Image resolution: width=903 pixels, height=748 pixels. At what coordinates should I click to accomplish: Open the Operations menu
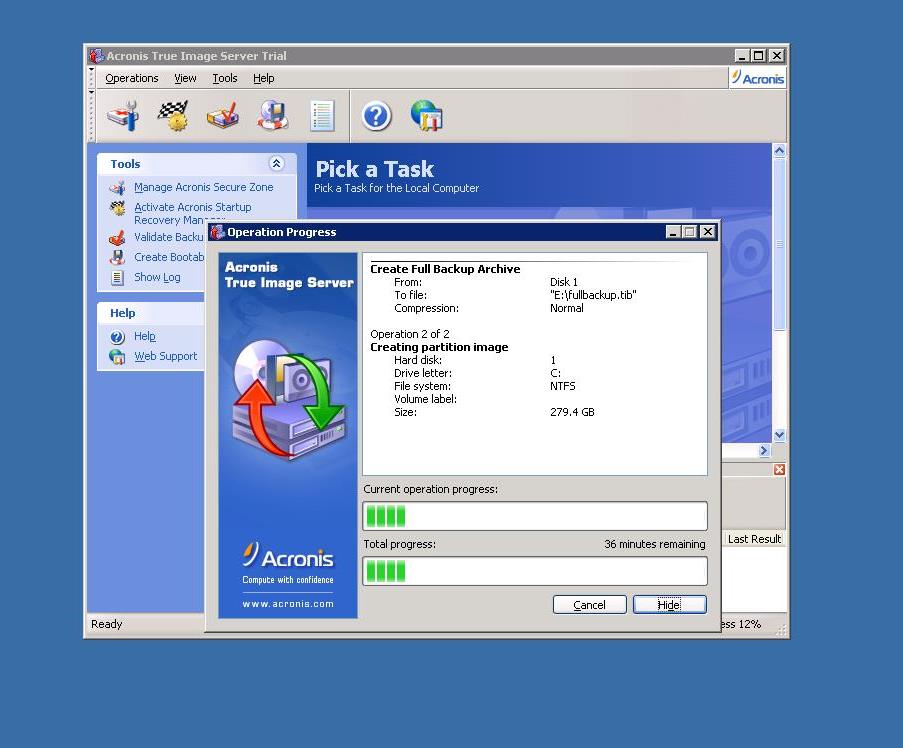coord(131,78)
